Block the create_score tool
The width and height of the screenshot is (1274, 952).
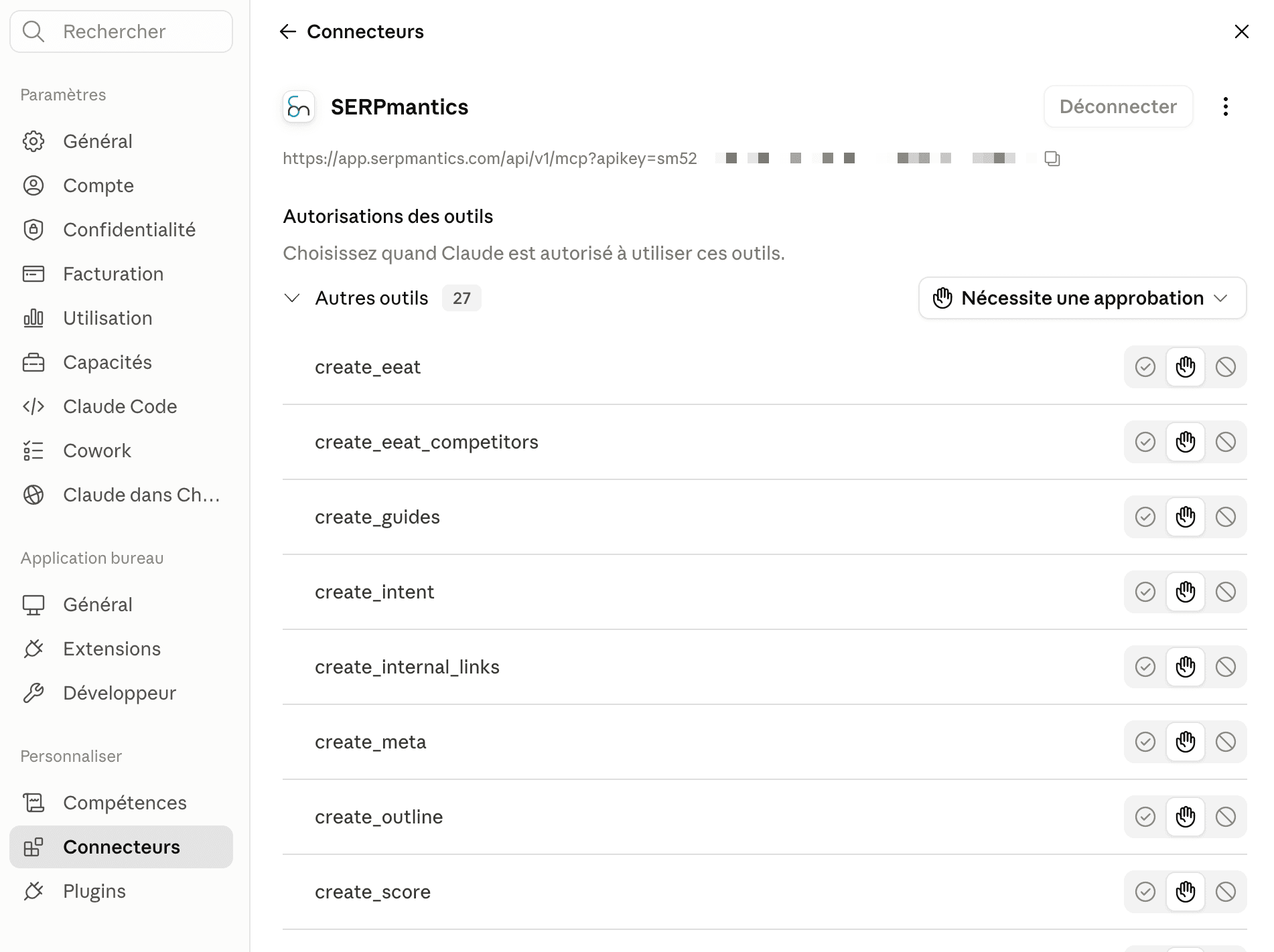point(1226,892)
